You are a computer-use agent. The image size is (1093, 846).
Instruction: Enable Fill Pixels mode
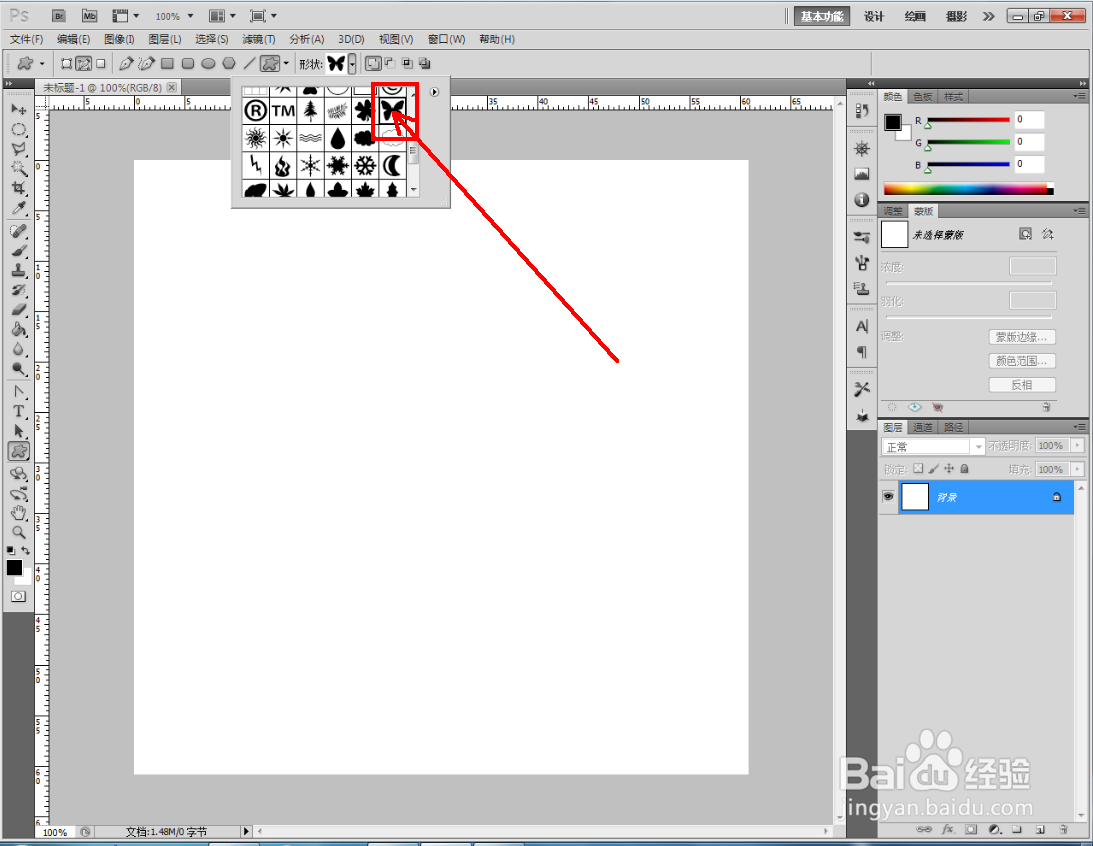click(x=101, y=63)
